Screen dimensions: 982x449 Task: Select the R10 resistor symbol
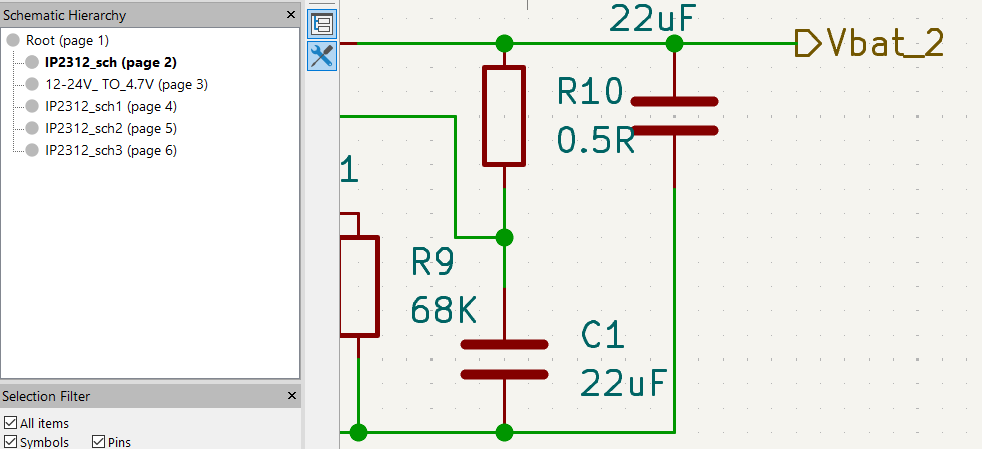point(504,116)
